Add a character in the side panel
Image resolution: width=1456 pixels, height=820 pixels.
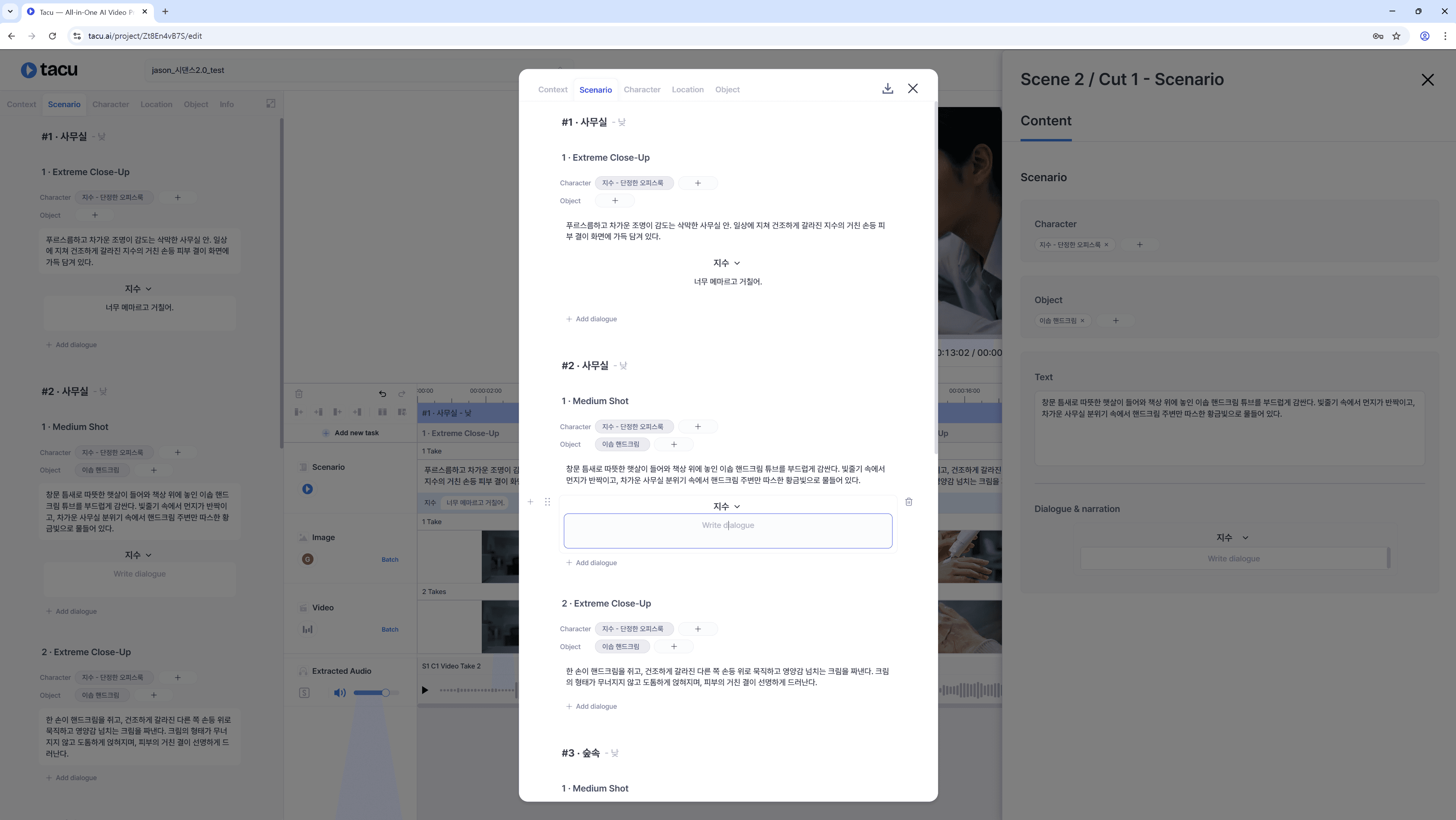click(1139, 245)
